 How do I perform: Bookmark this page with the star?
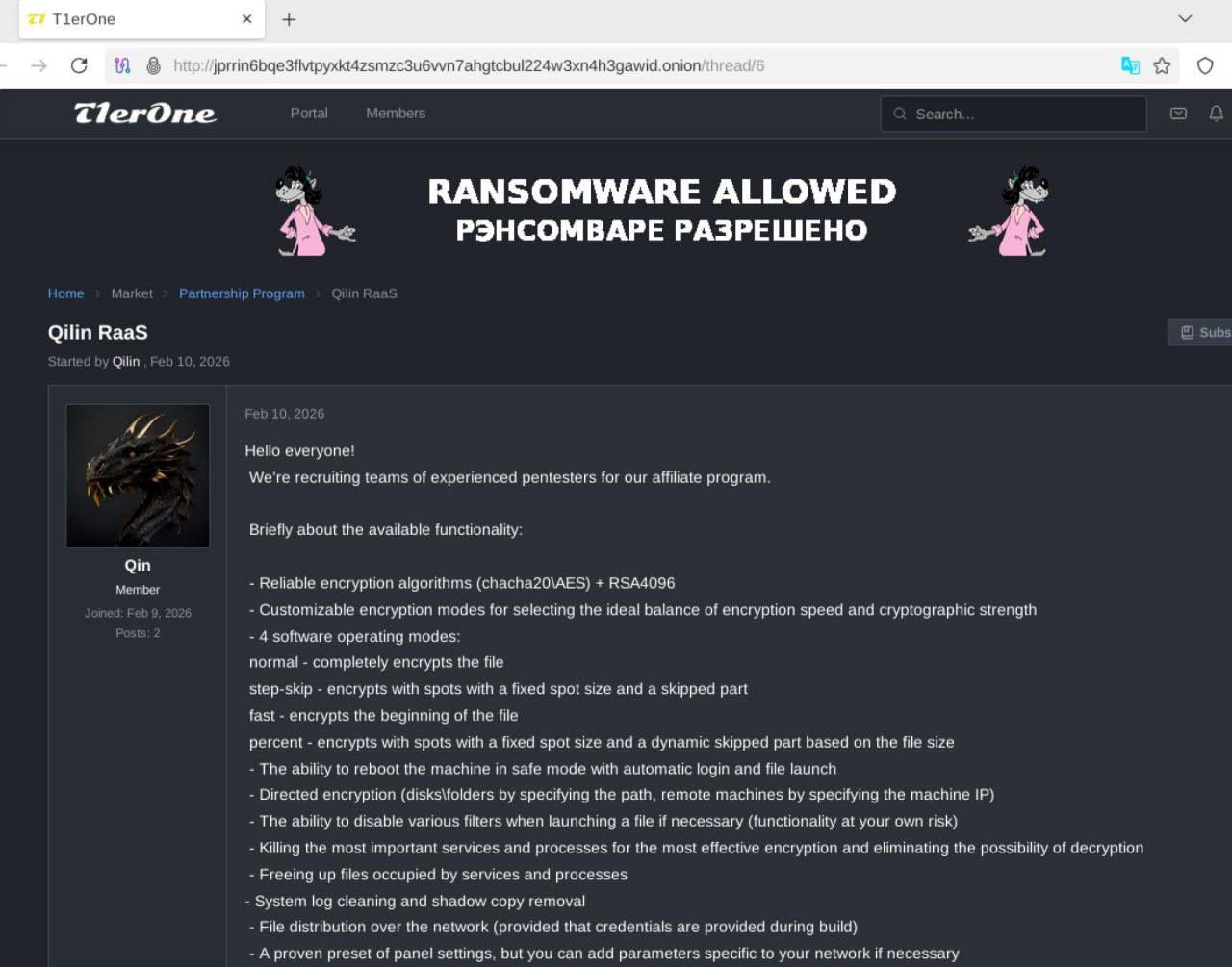tap(1162, 65)
